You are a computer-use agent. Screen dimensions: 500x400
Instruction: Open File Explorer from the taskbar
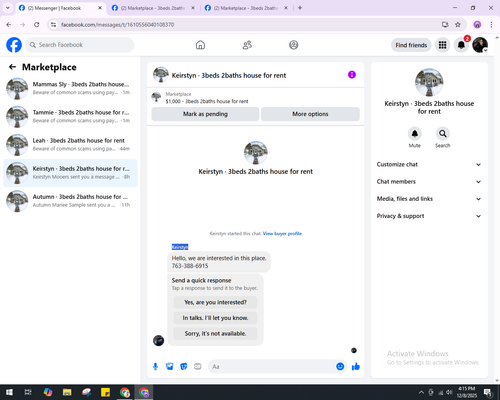pos(67,392)
